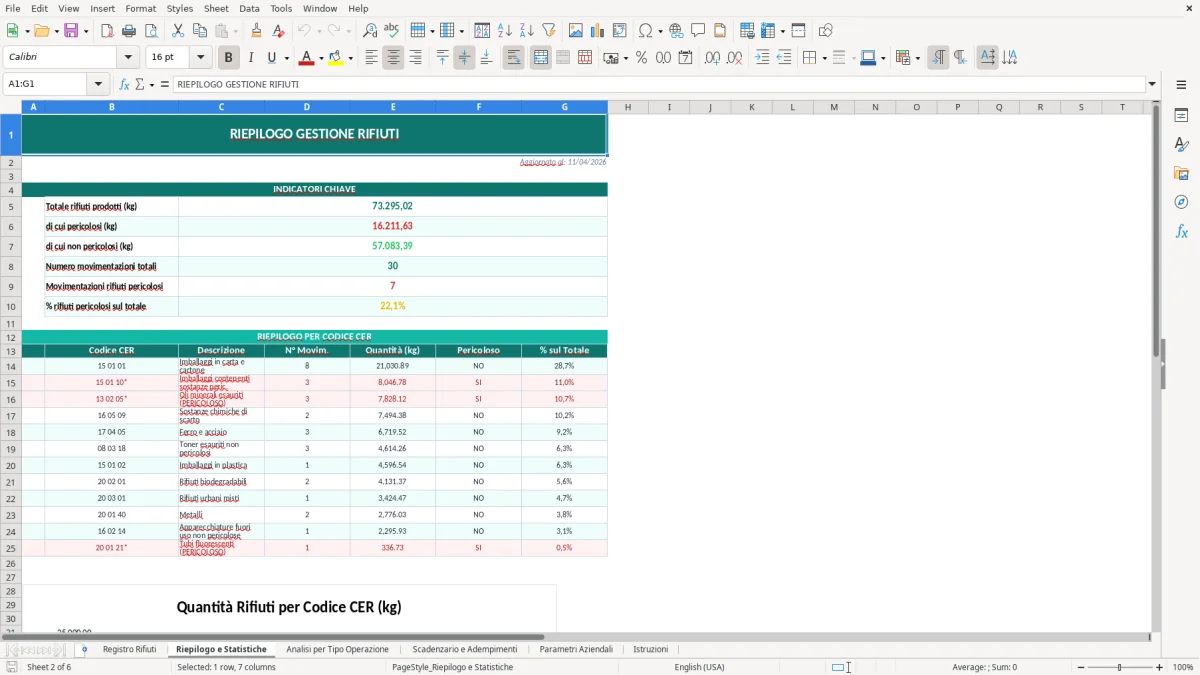This screenshot has width=1200, height=675.
Task: Click the Sum sigma button
Action: [140, 85]
